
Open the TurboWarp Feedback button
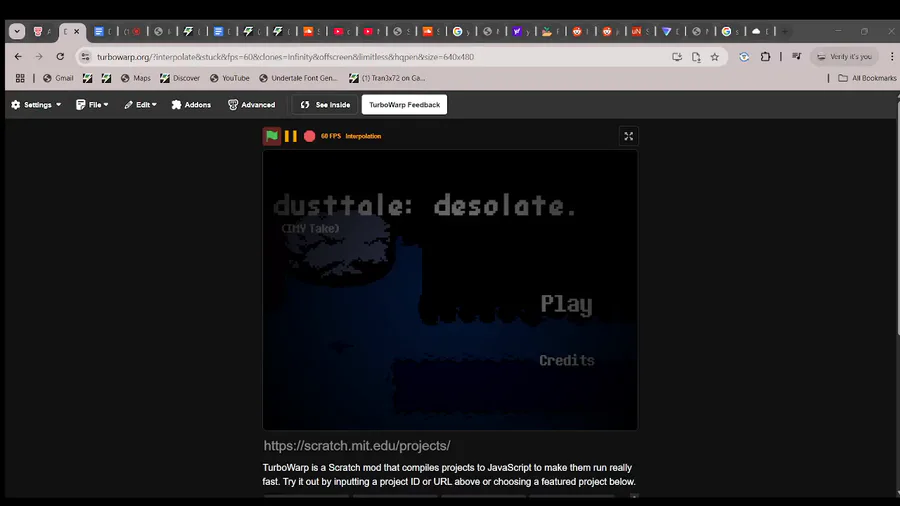[x=404, y=104]
